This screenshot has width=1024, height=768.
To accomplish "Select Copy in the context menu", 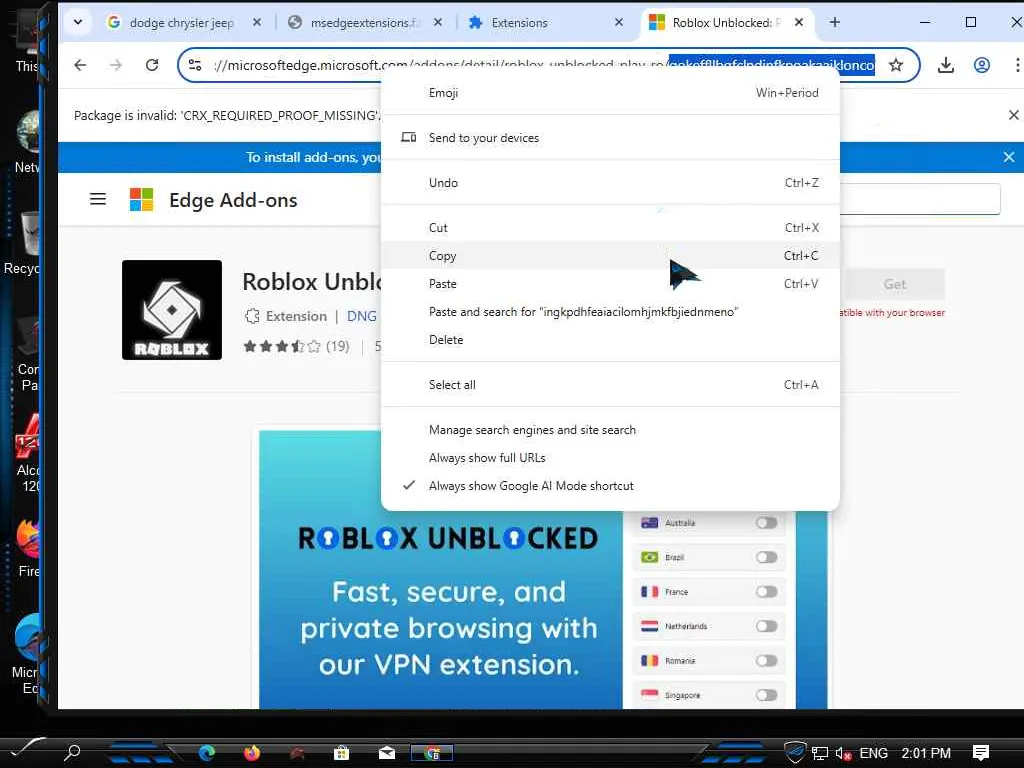I will [610, 256].
